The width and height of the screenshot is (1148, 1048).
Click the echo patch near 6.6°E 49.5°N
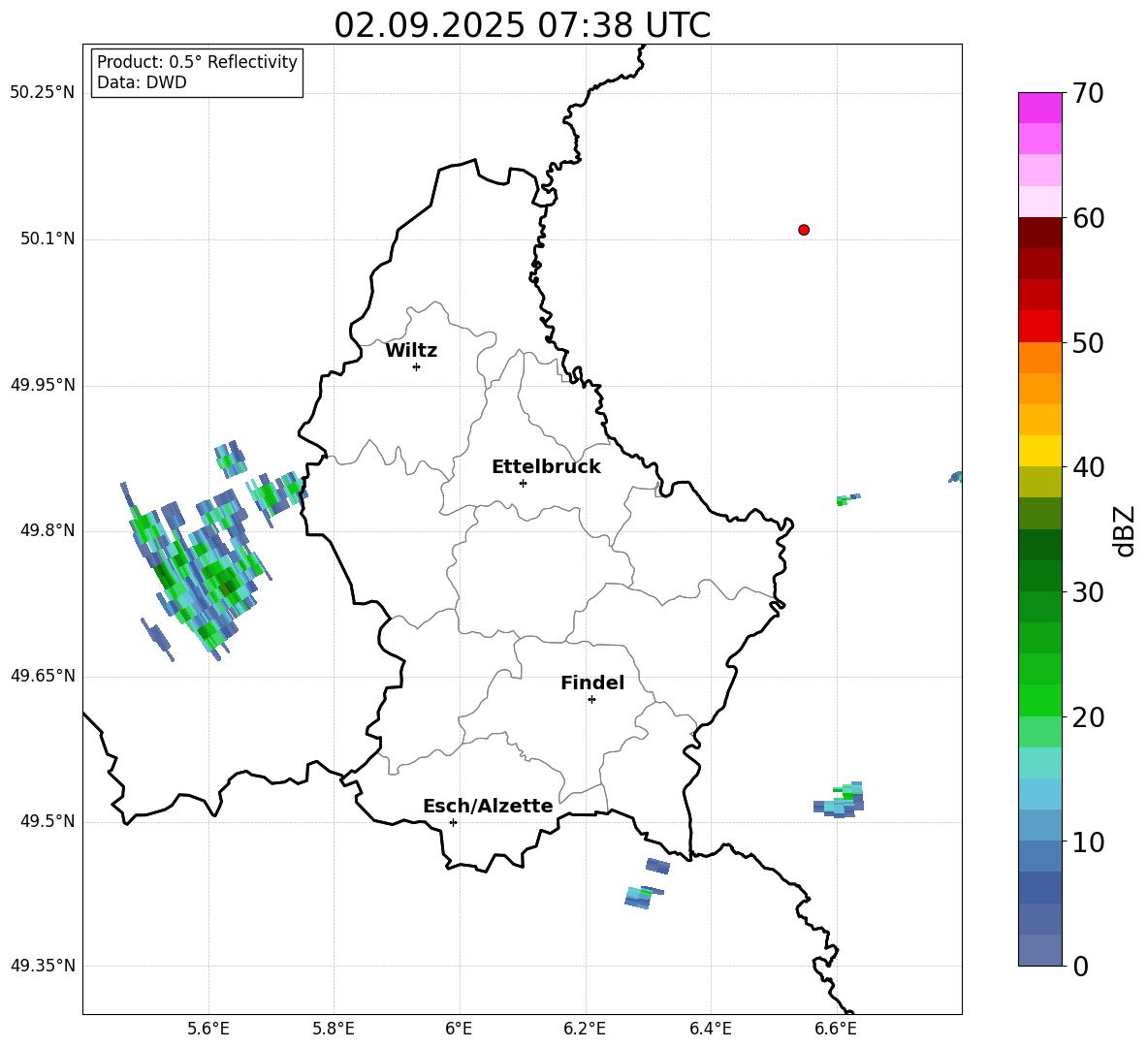840,800
